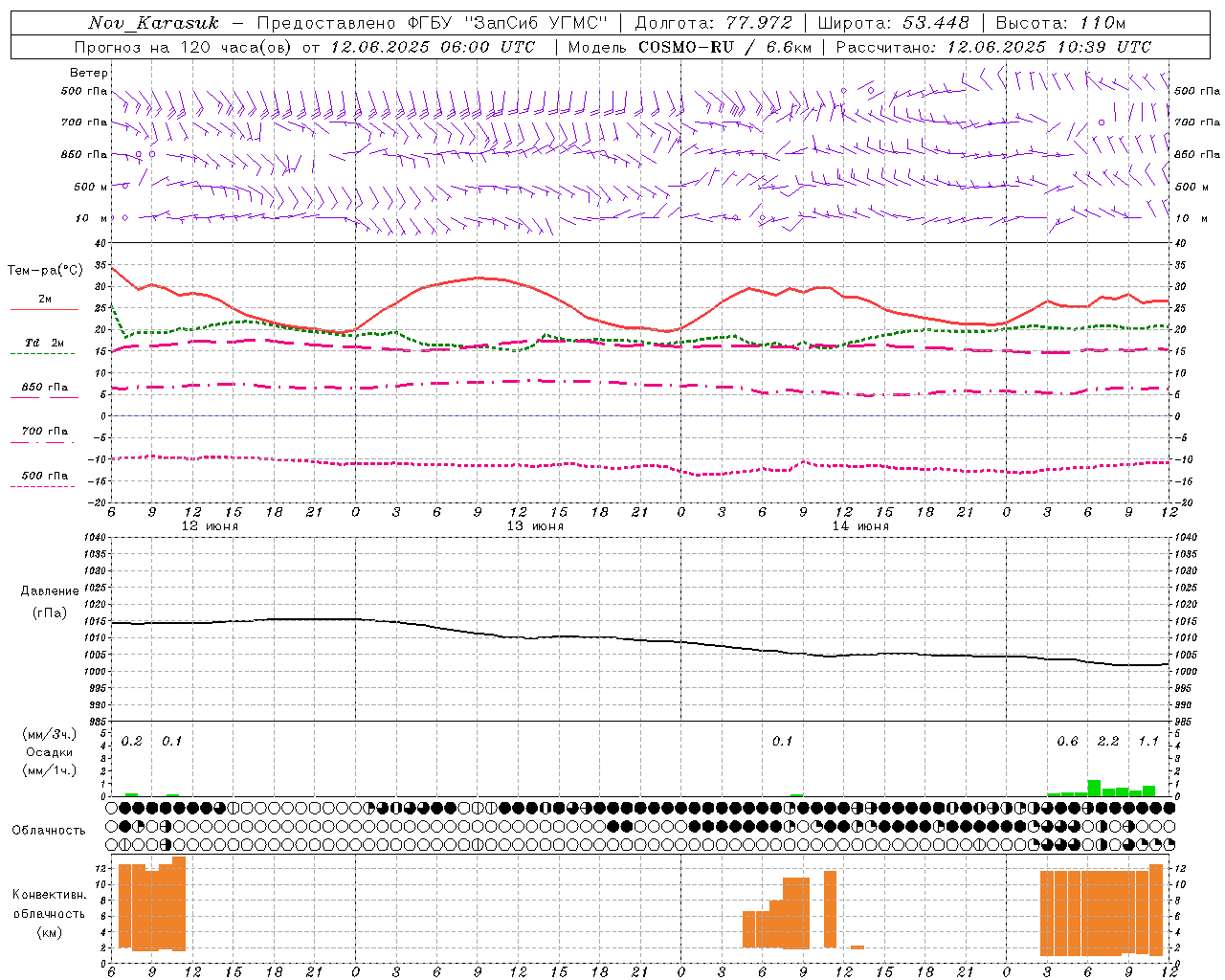Click the dotted line sample under temperature 500 гПа
1225x980 pixels.
pyautogui.click(x=42, y=487)
